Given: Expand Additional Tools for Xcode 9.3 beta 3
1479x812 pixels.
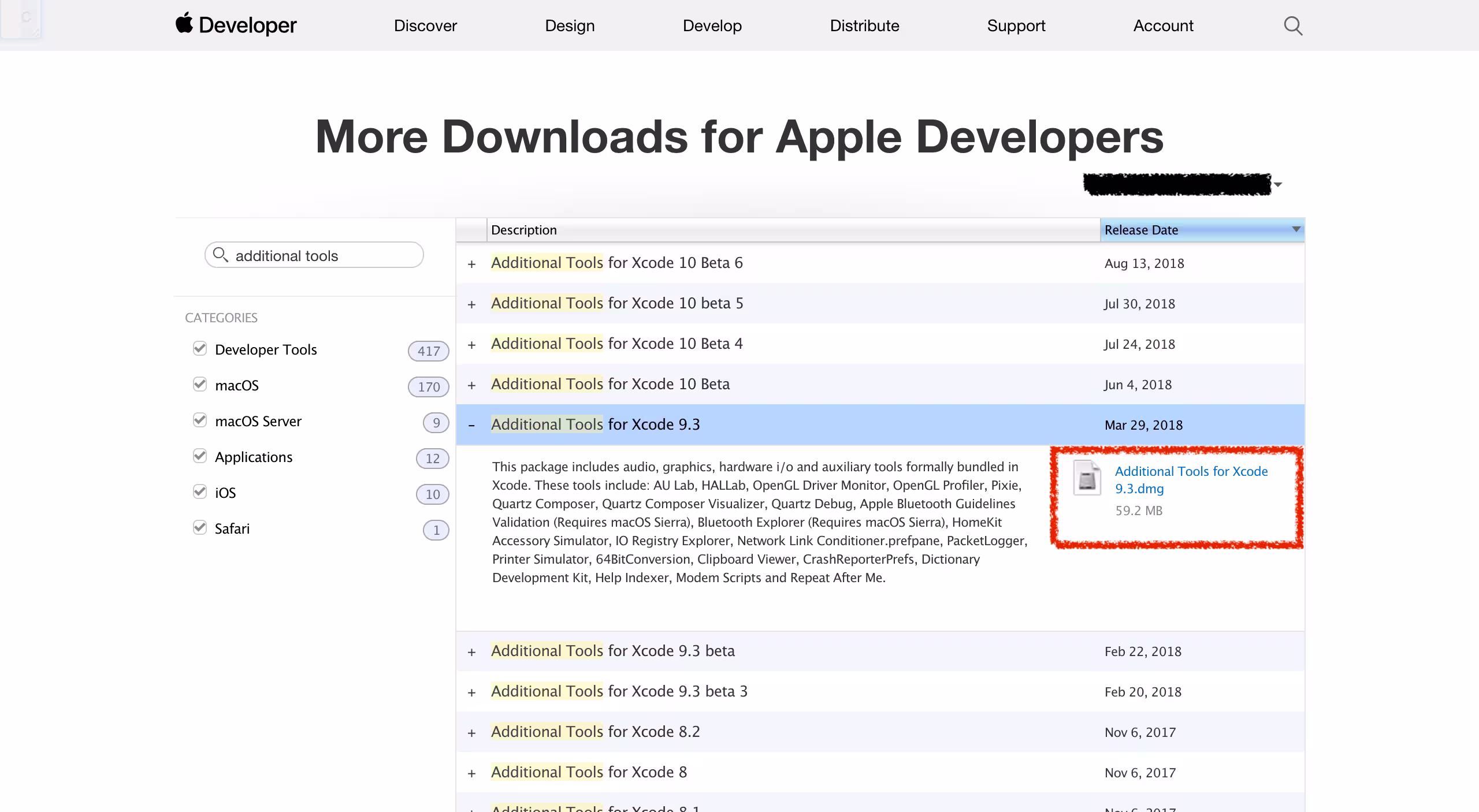Looking at the screenshot, I should click(x=472, y=692).
